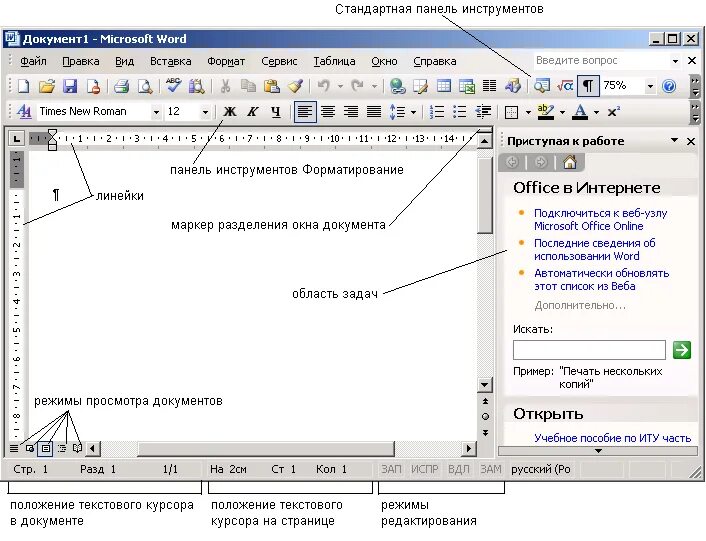
Task: Open the highlight color dropdown arrow
Action: click(562, 112)
